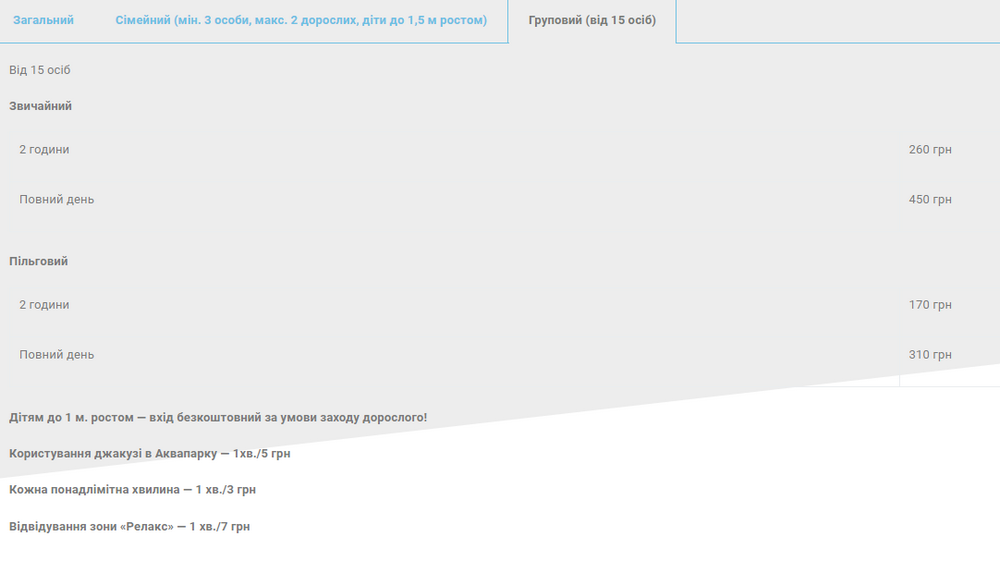Screen dimensions: 1000x561
Task: Click the 'Від 15 осіб' description text
Action: pos(40,70)
